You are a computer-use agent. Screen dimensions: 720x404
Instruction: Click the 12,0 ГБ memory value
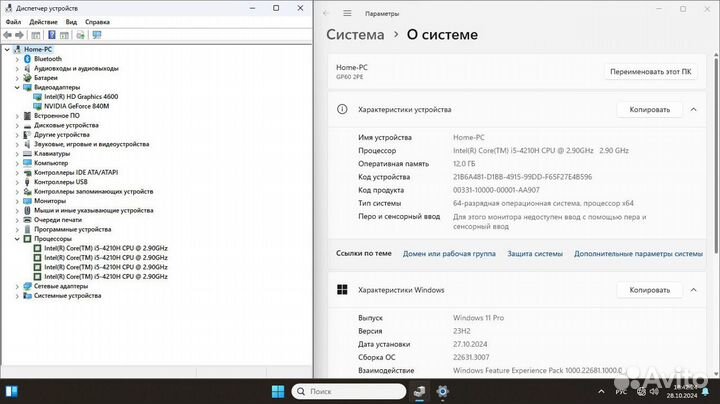click(x=464, y=163)
